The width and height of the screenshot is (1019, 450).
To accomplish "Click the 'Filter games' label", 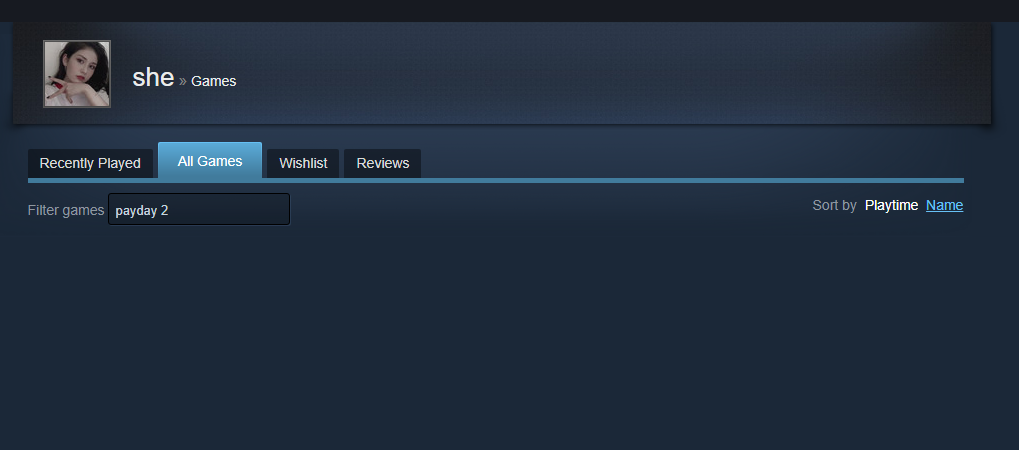I will click(x=66, y=210).
